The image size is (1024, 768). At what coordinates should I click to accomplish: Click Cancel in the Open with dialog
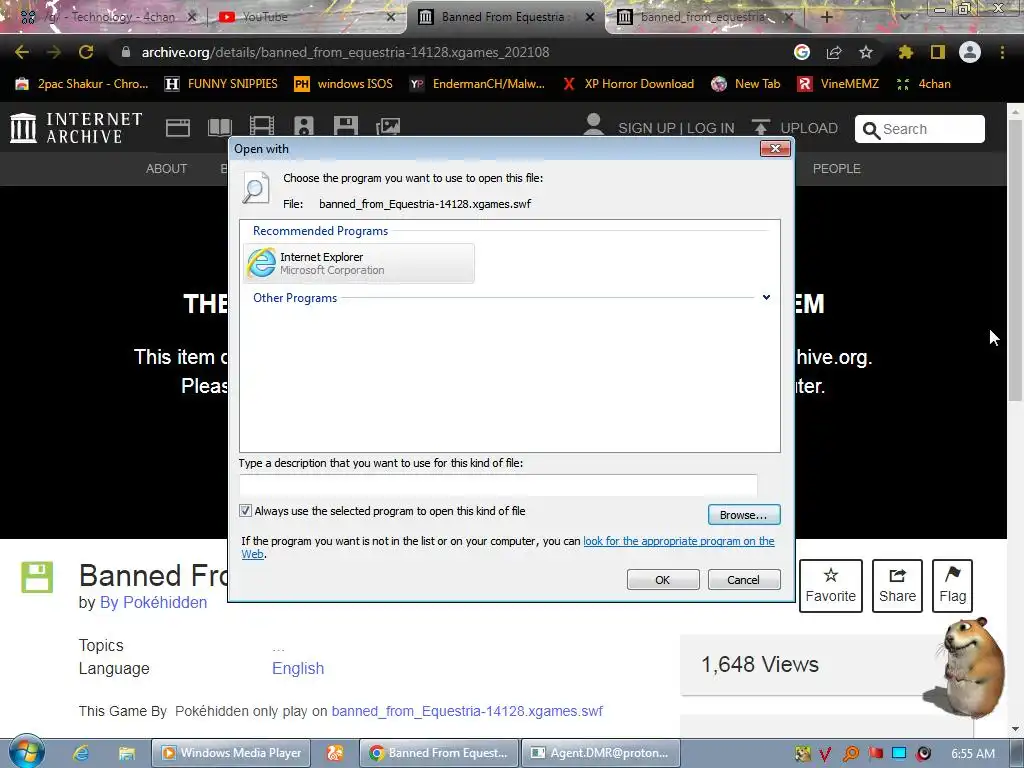tap(744, 579)
